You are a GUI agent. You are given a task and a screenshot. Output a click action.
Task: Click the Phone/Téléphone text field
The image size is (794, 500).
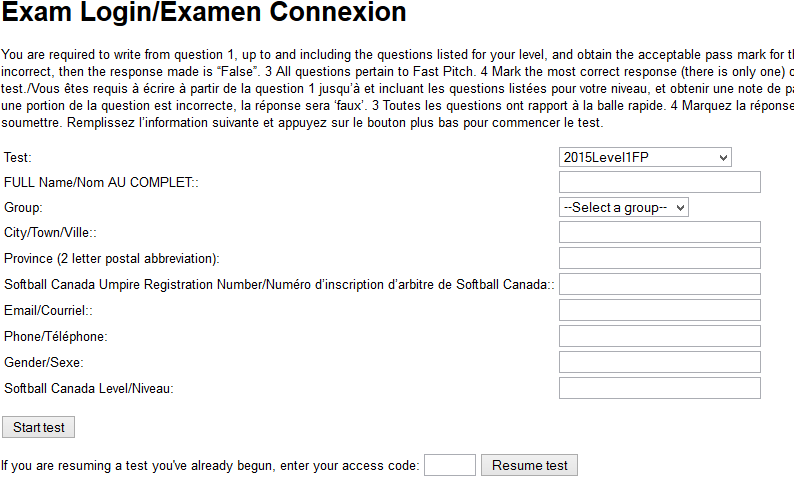[660, 336]
